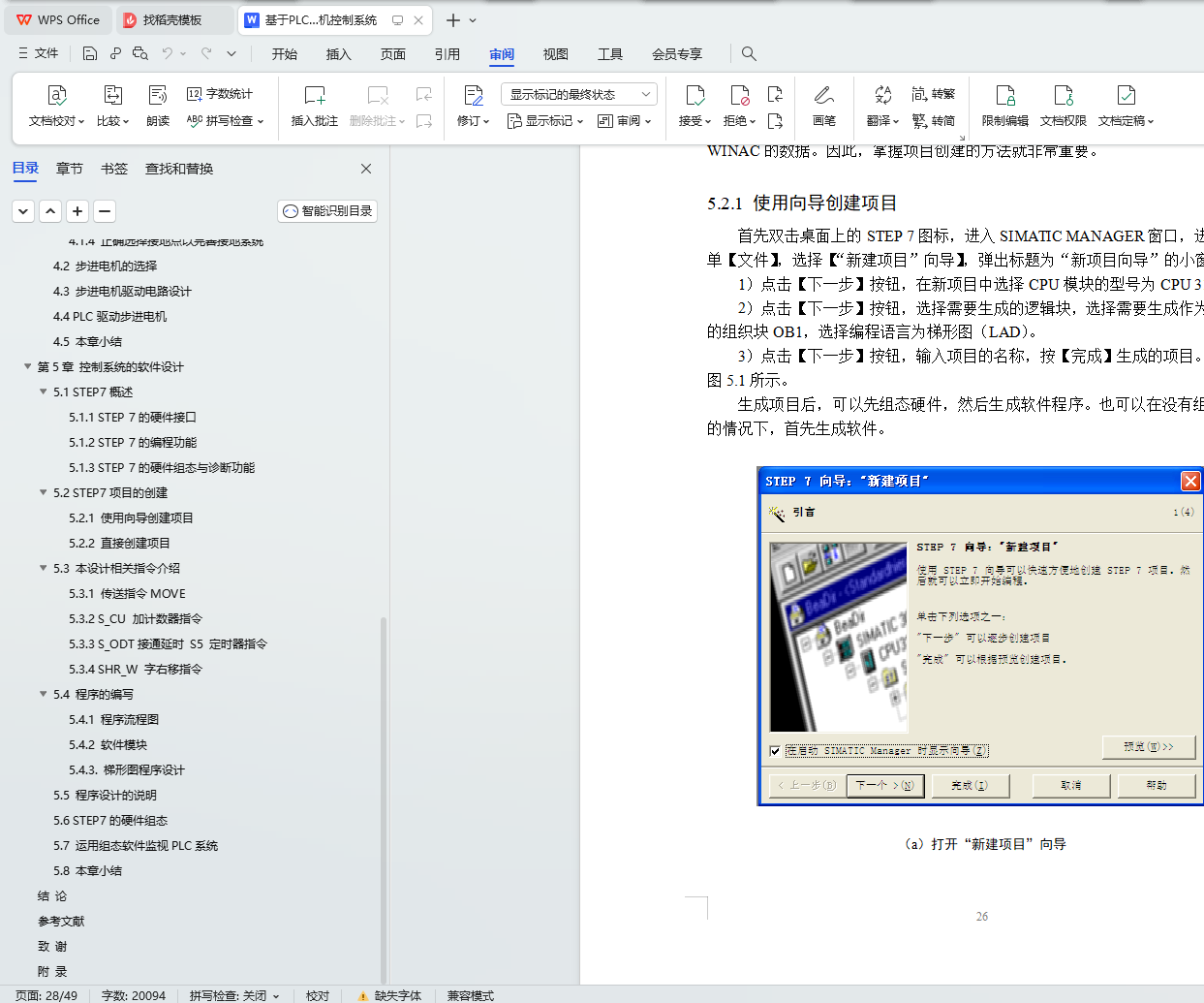The height and width of the screenshot is (1003, 1204).
Task: Demote heading with the minus button
Action: [105, 210]
